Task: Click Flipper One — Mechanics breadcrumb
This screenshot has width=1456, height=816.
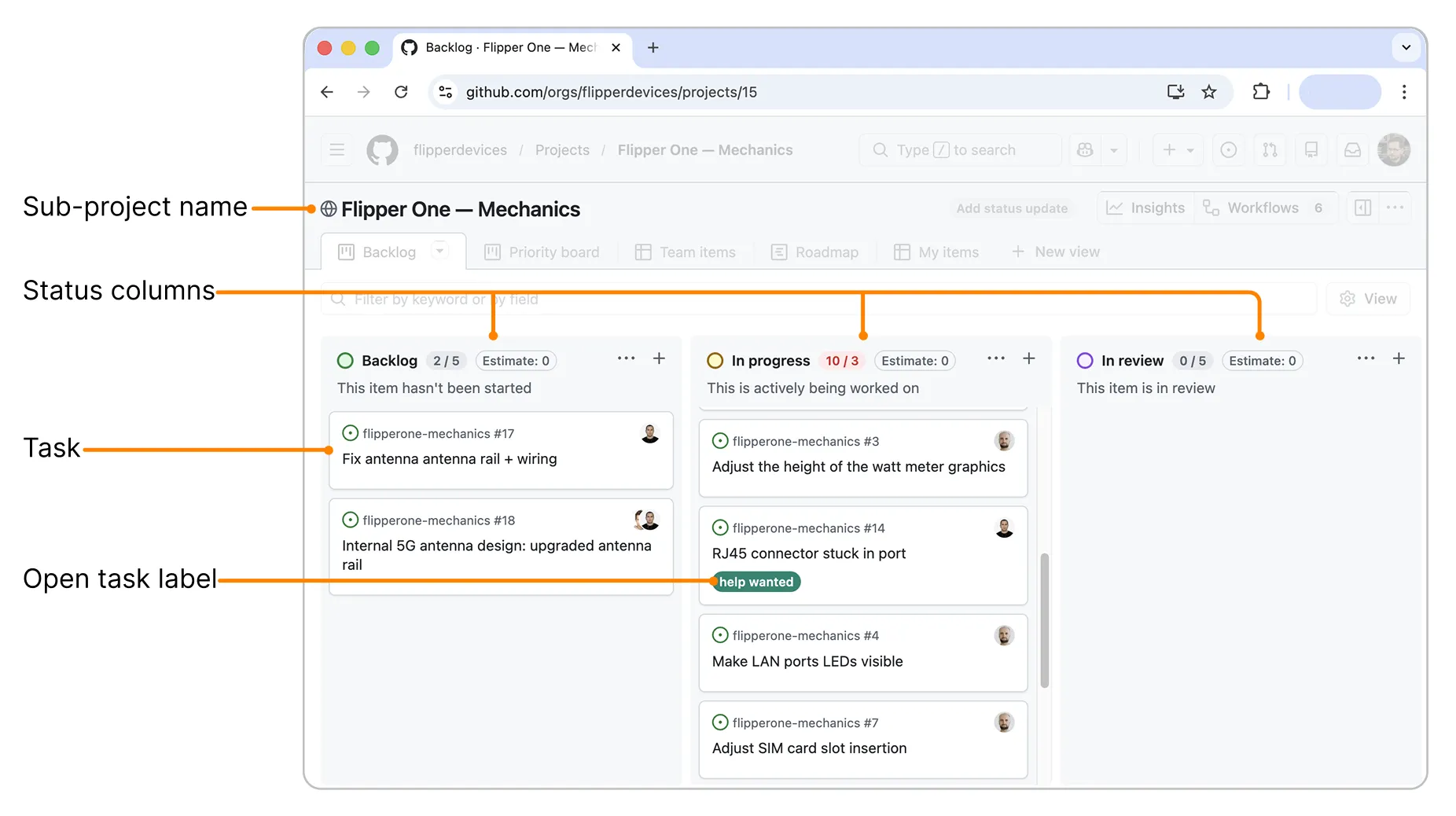Action: (705, 150)
